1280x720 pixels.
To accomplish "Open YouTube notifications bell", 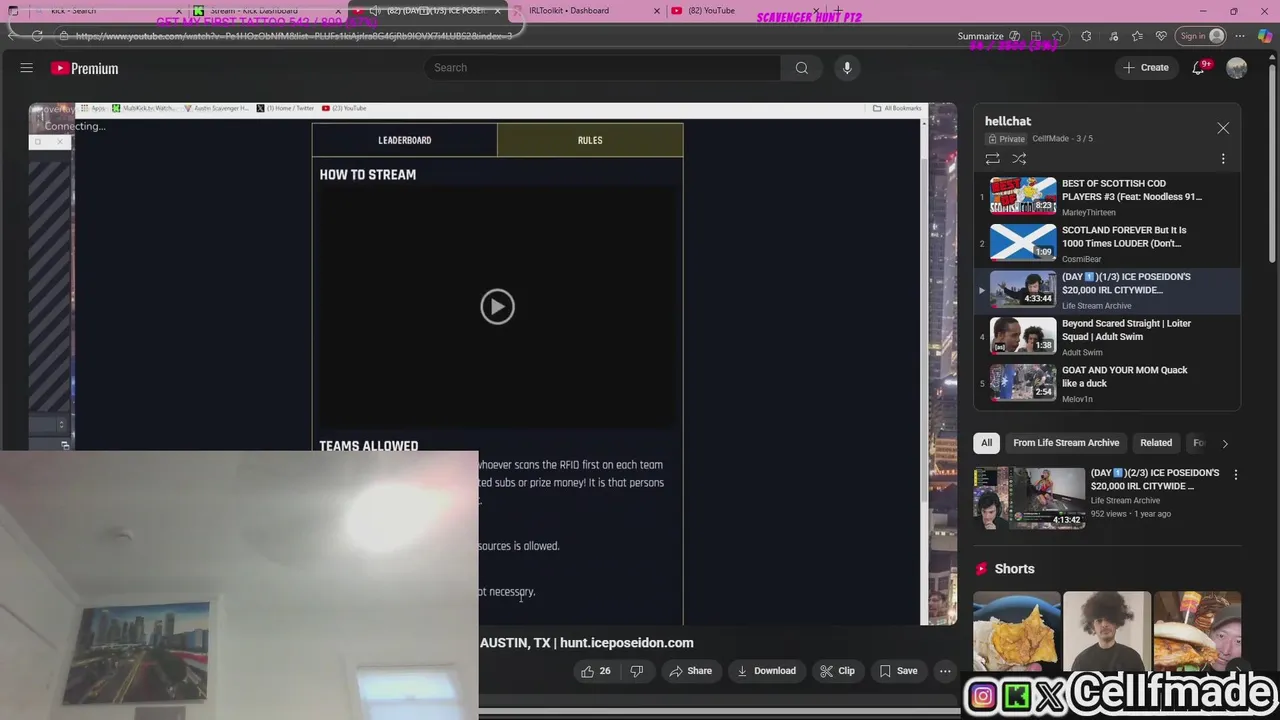I will [1199, 68].
